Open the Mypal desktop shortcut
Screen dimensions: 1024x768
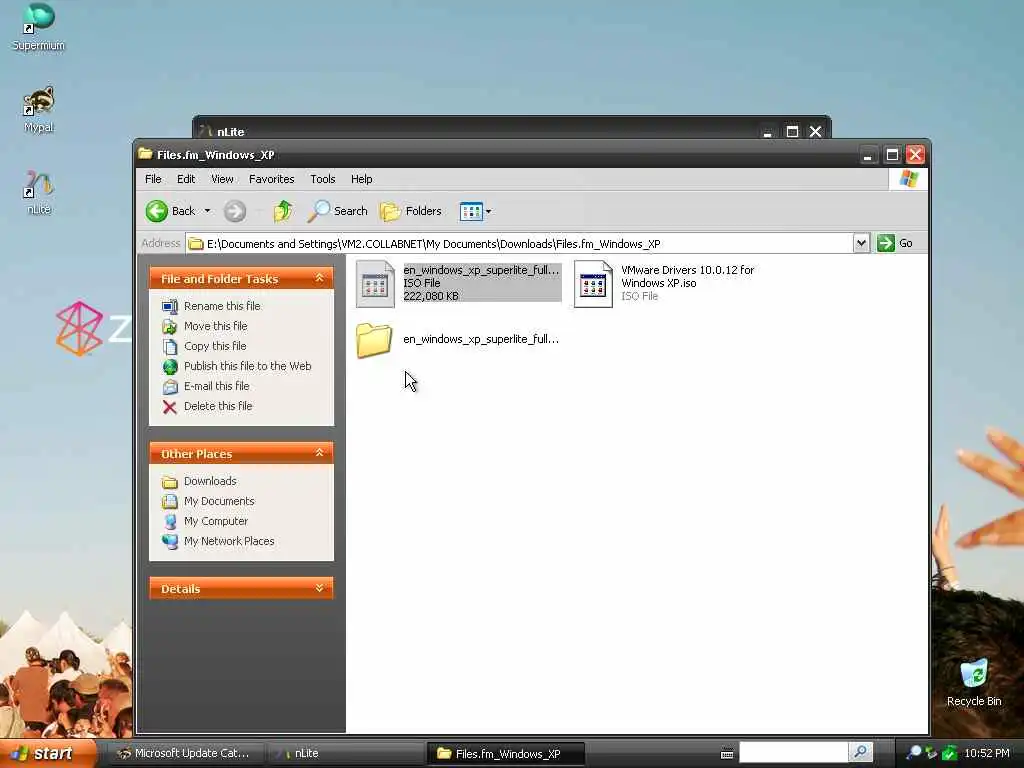39,109
